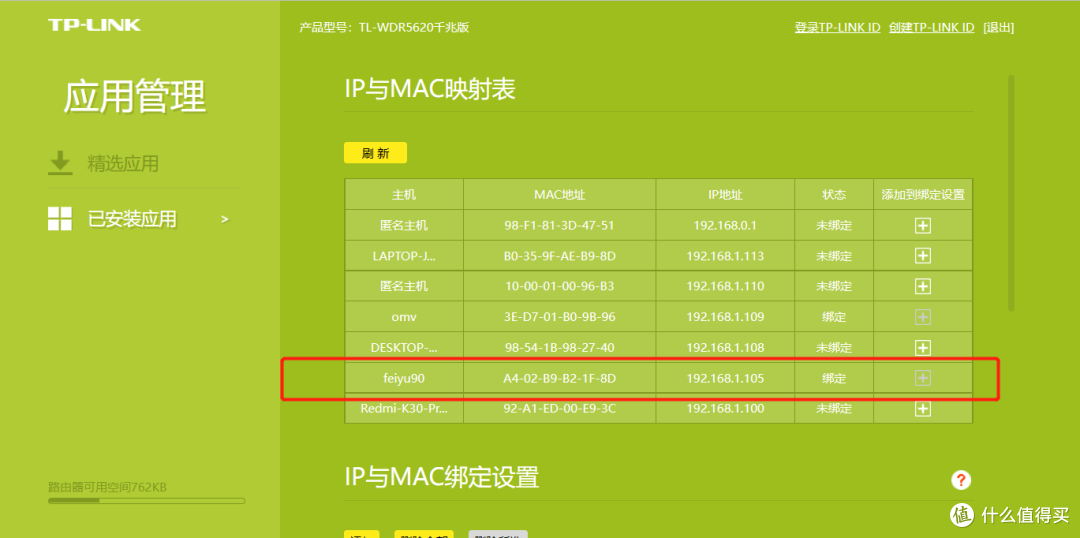The image size is (1080, 538).
Task: Add Redmi-K30-Pr... to binding settings
Action: 922,408
